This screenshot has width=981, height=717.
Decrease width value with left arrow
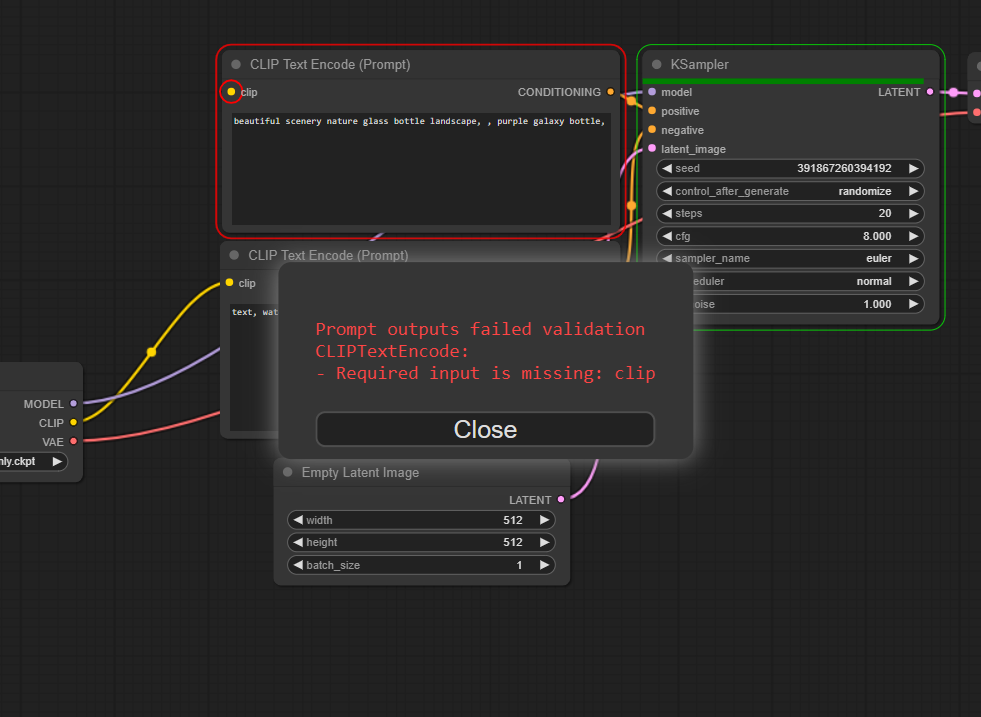(298, 520)
